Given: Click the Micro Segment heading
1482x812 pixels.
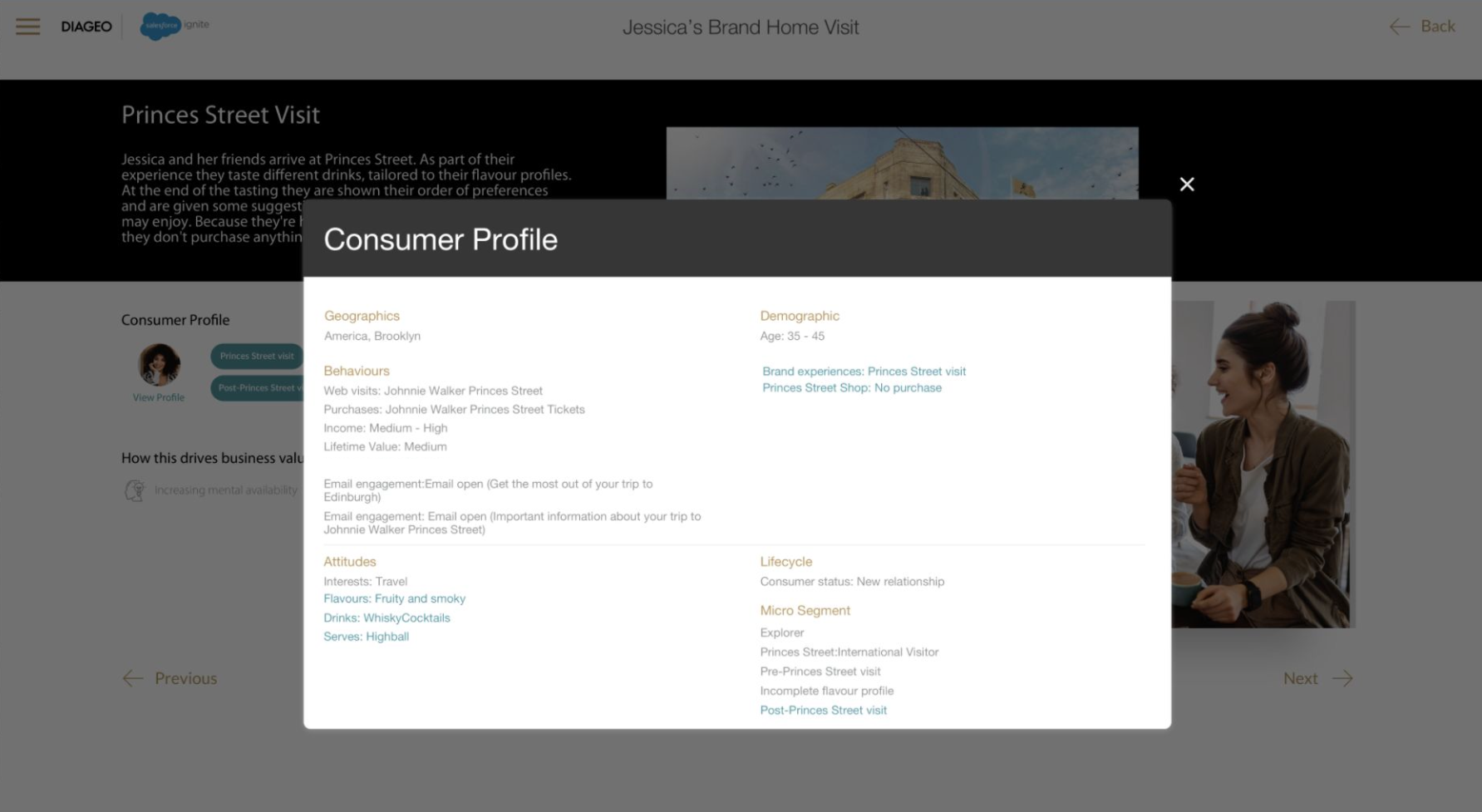Looking at the screenshot, I should tap(805, 610).
